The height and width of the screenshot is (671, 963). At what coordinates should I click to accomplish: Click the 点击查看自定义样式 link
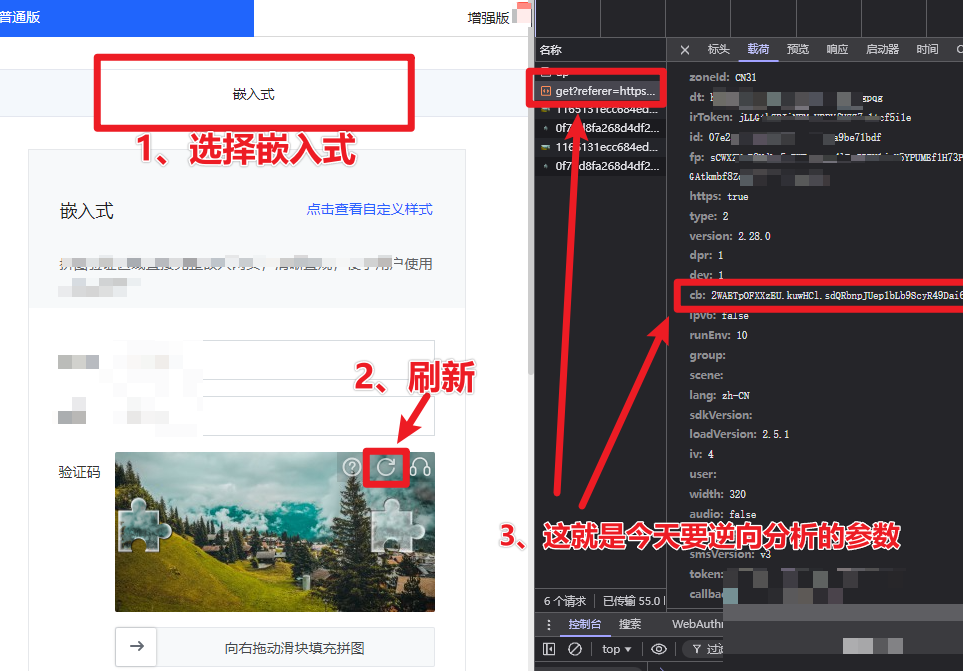click(x=369, y=210)
